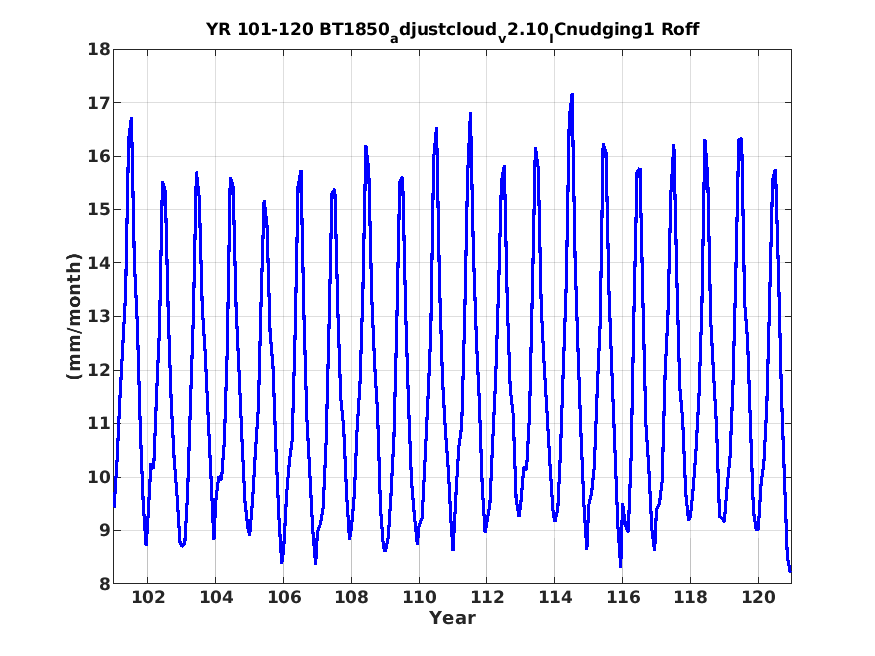Click x-axis tick label 102
875x656 pixels.
click(148, 597)
